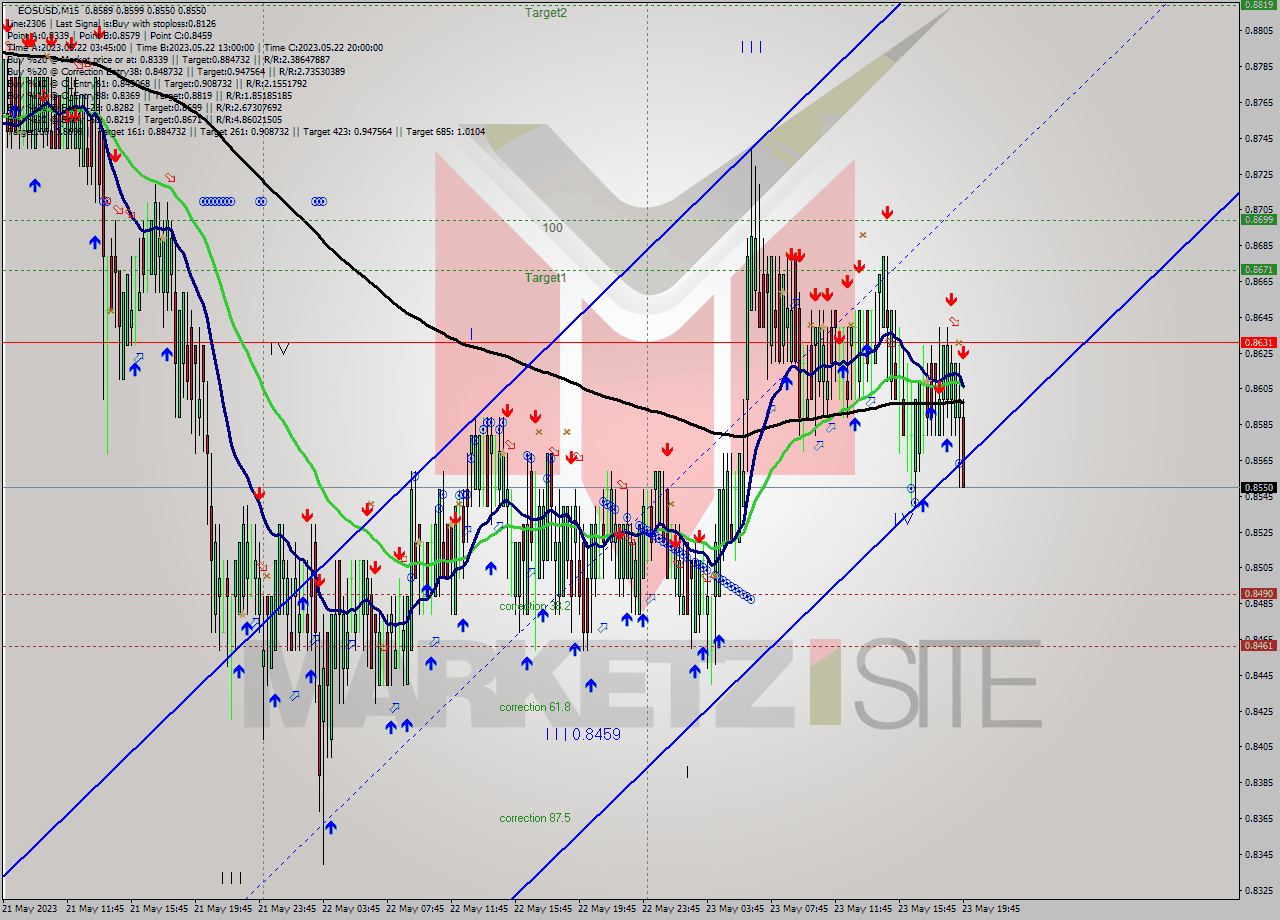
Task: Click the green 0.8819 price tag
Action: (x=1258, y=4)
